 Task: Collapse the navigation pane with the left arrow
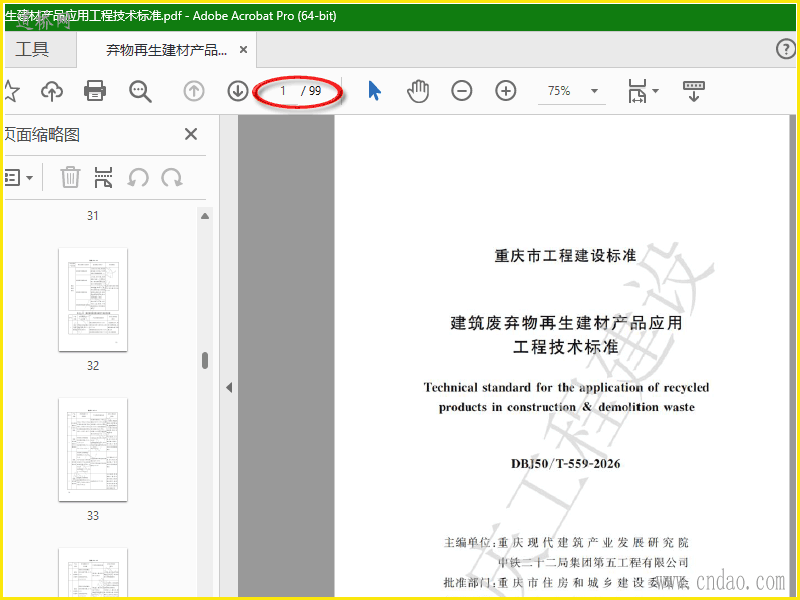[229, 387]
